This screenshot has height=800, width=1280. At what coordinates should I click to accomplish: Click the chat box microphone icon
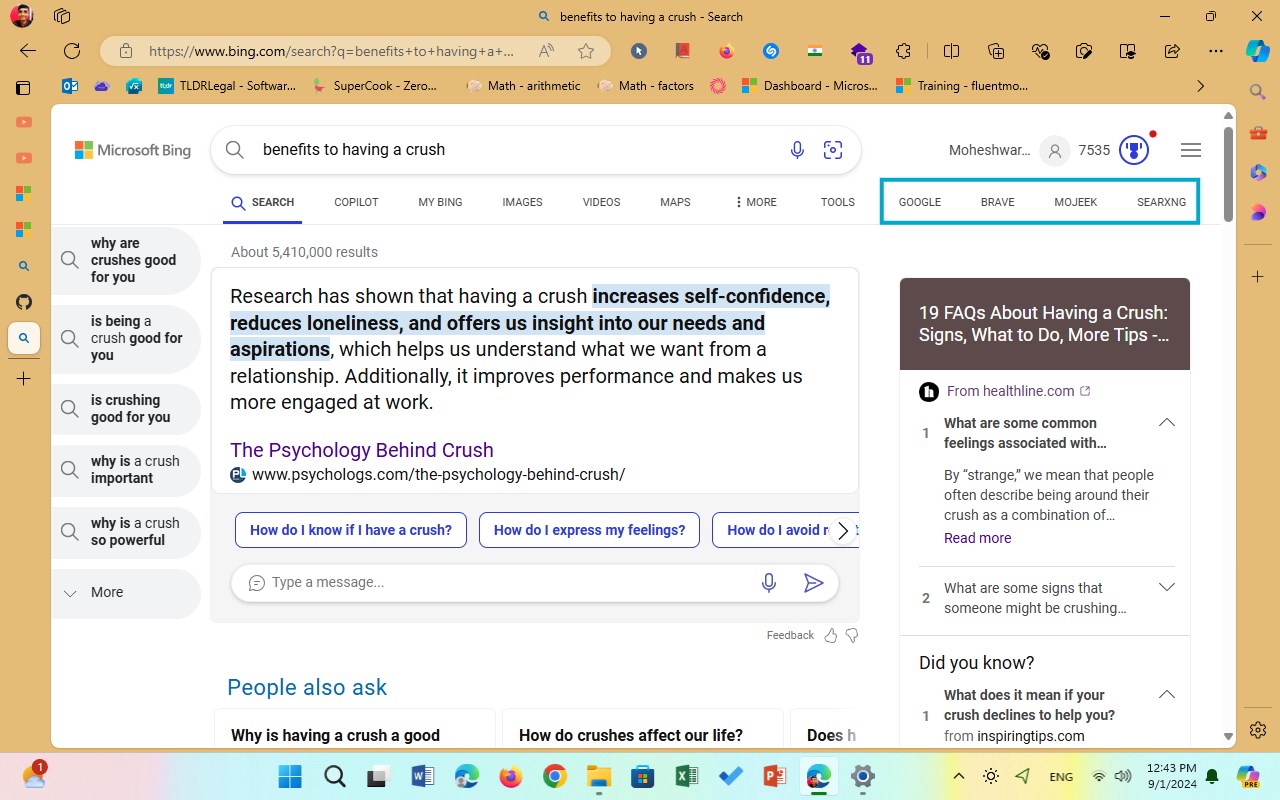(769, 583)
